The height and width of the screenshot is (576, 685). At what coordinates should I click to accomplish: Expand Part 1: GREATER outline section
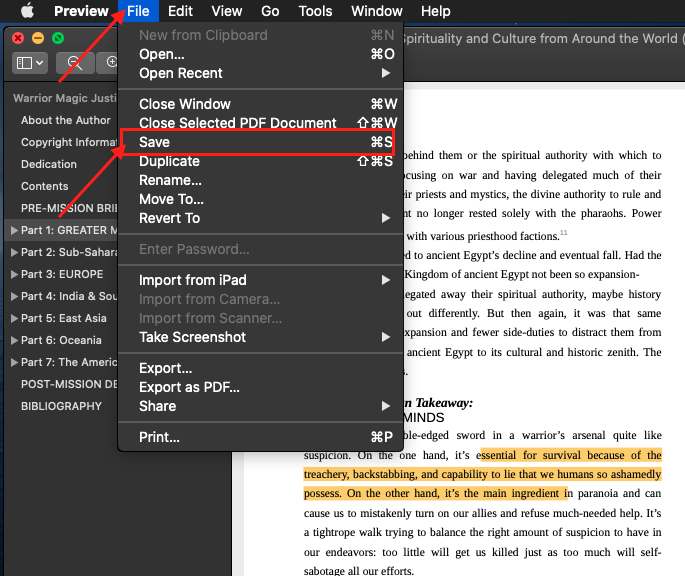pyautogui.click(x=14, y=230)
